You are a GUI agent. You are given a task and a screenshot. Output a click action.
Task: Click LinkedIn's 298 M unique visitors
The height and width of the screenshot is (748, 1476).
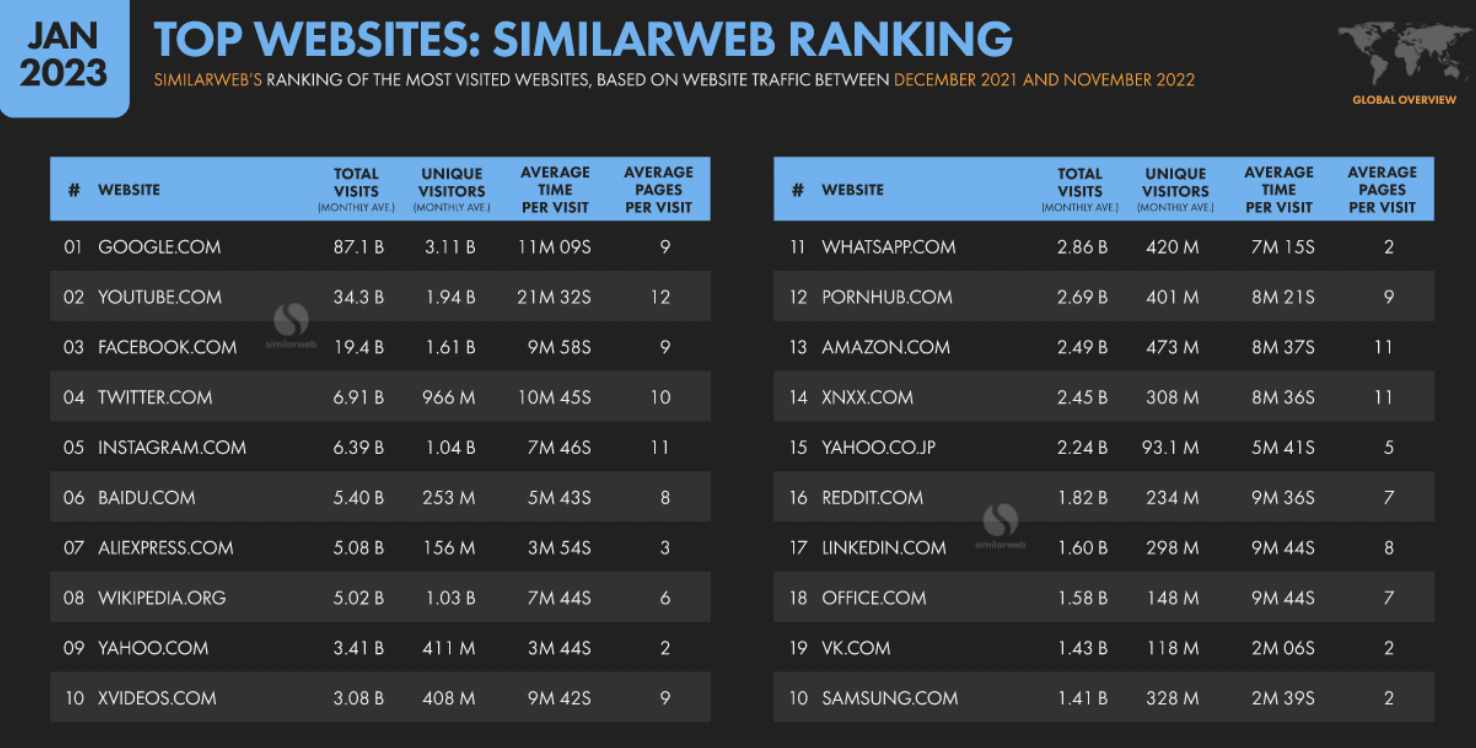[x=1173, y=547]
